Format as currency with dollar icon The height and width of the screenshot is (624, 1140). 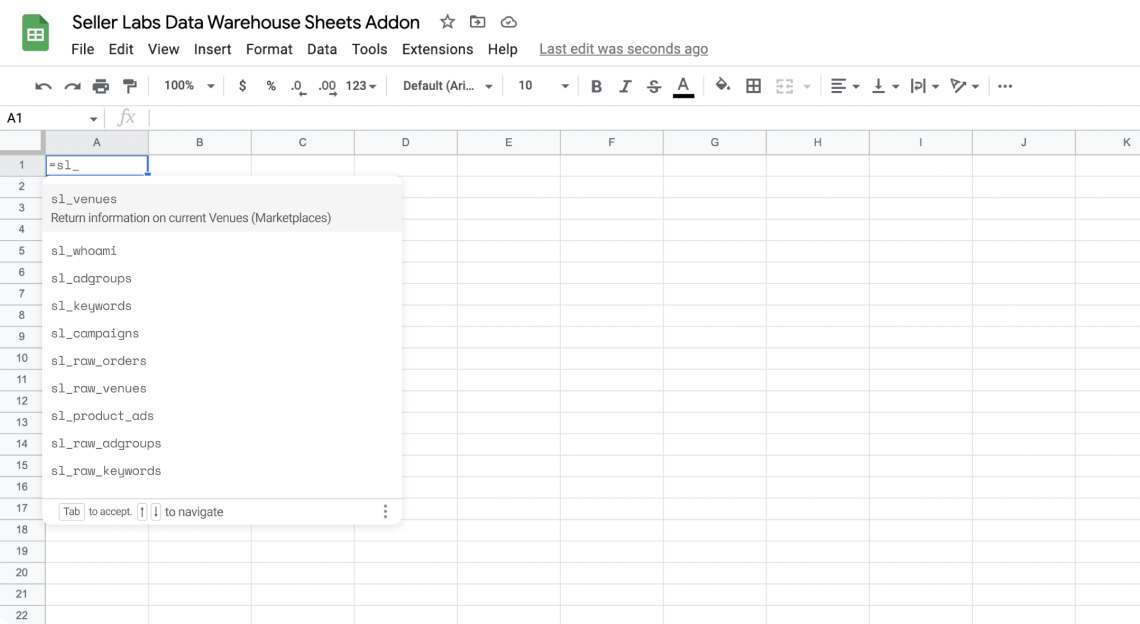tap(242, 86)
